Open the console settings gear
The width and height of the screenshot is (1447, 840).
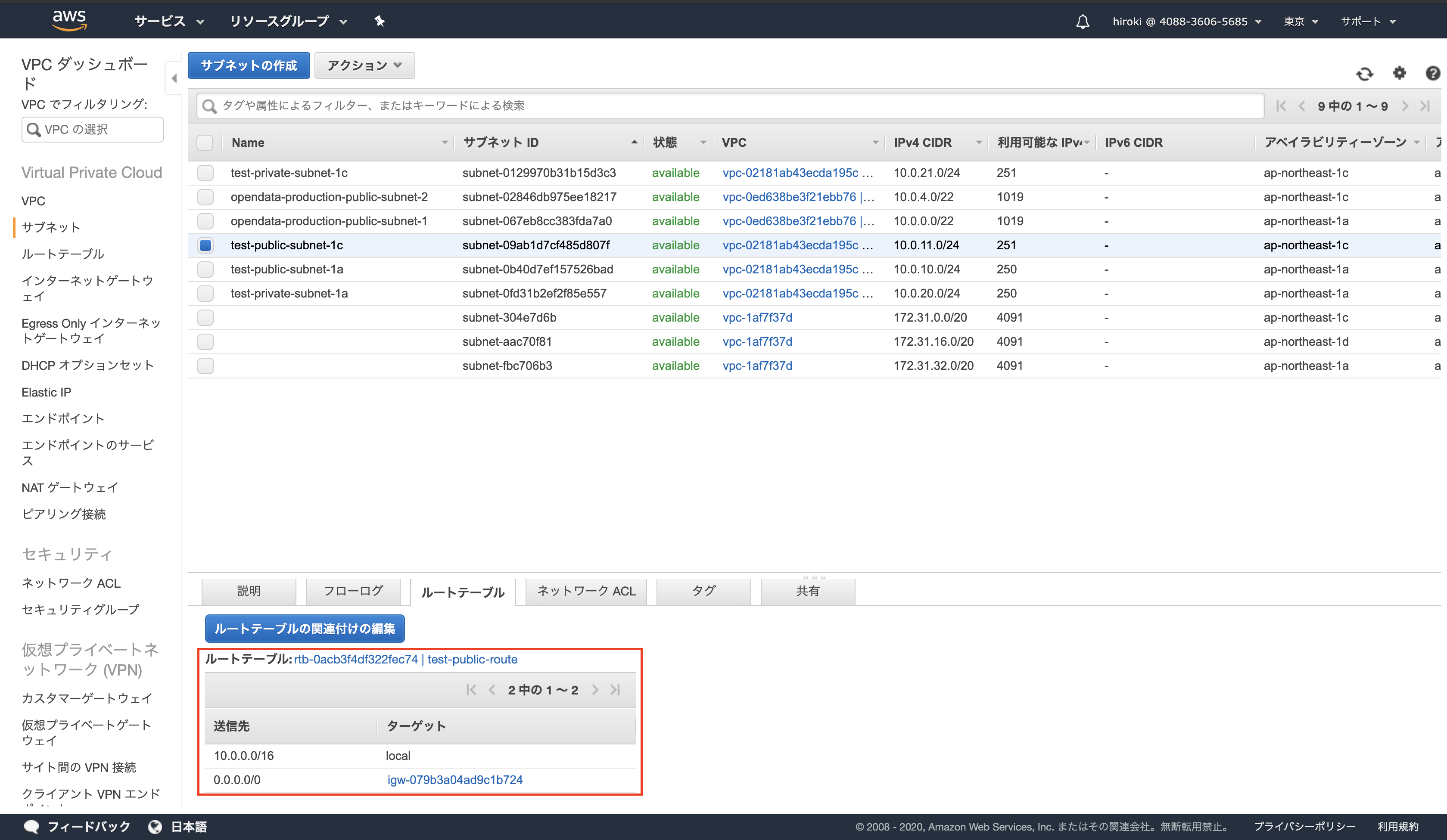coord(1399,74)
